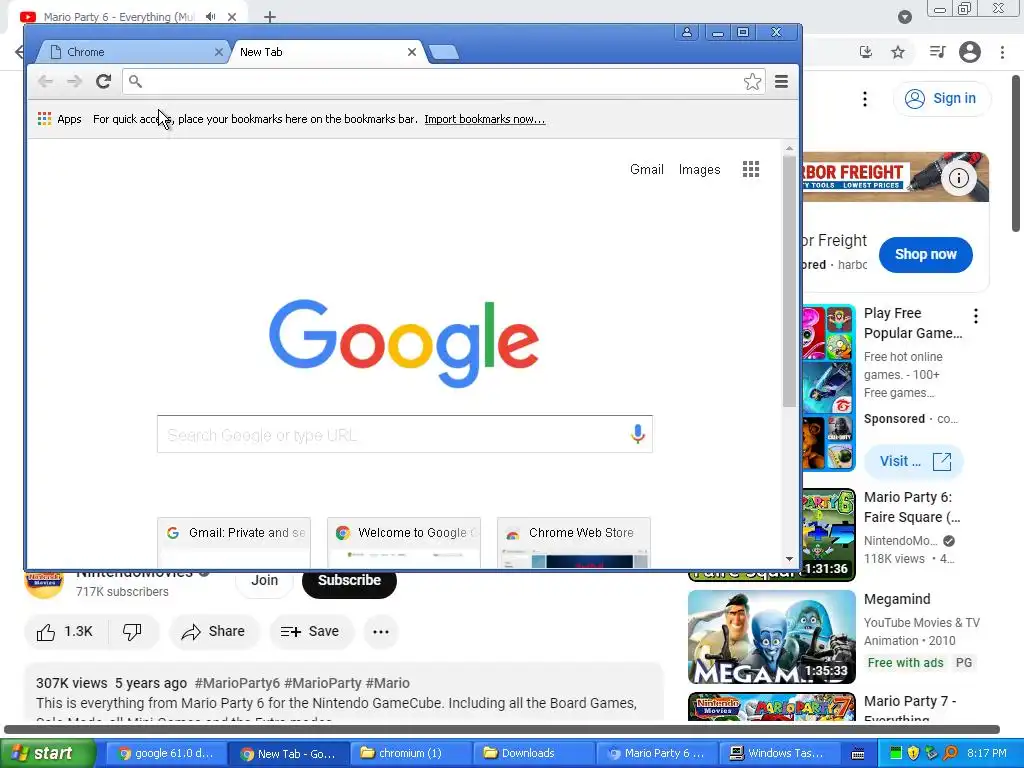Open the media control icon in back Chrome toolbar

click(x=937, y=52)
